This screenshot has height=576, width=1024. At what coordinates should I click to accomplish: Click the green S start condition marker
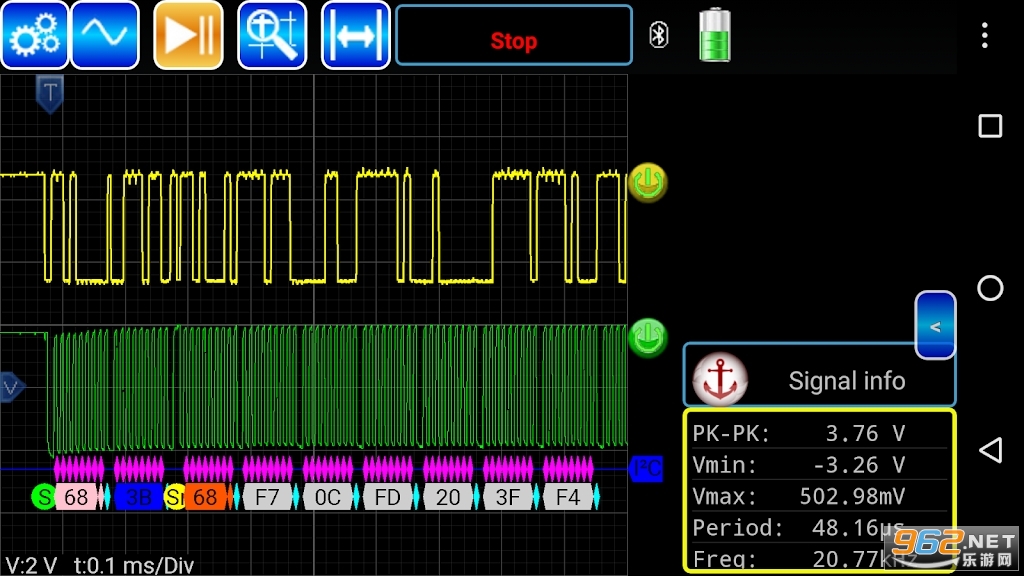tap(43, 497)
